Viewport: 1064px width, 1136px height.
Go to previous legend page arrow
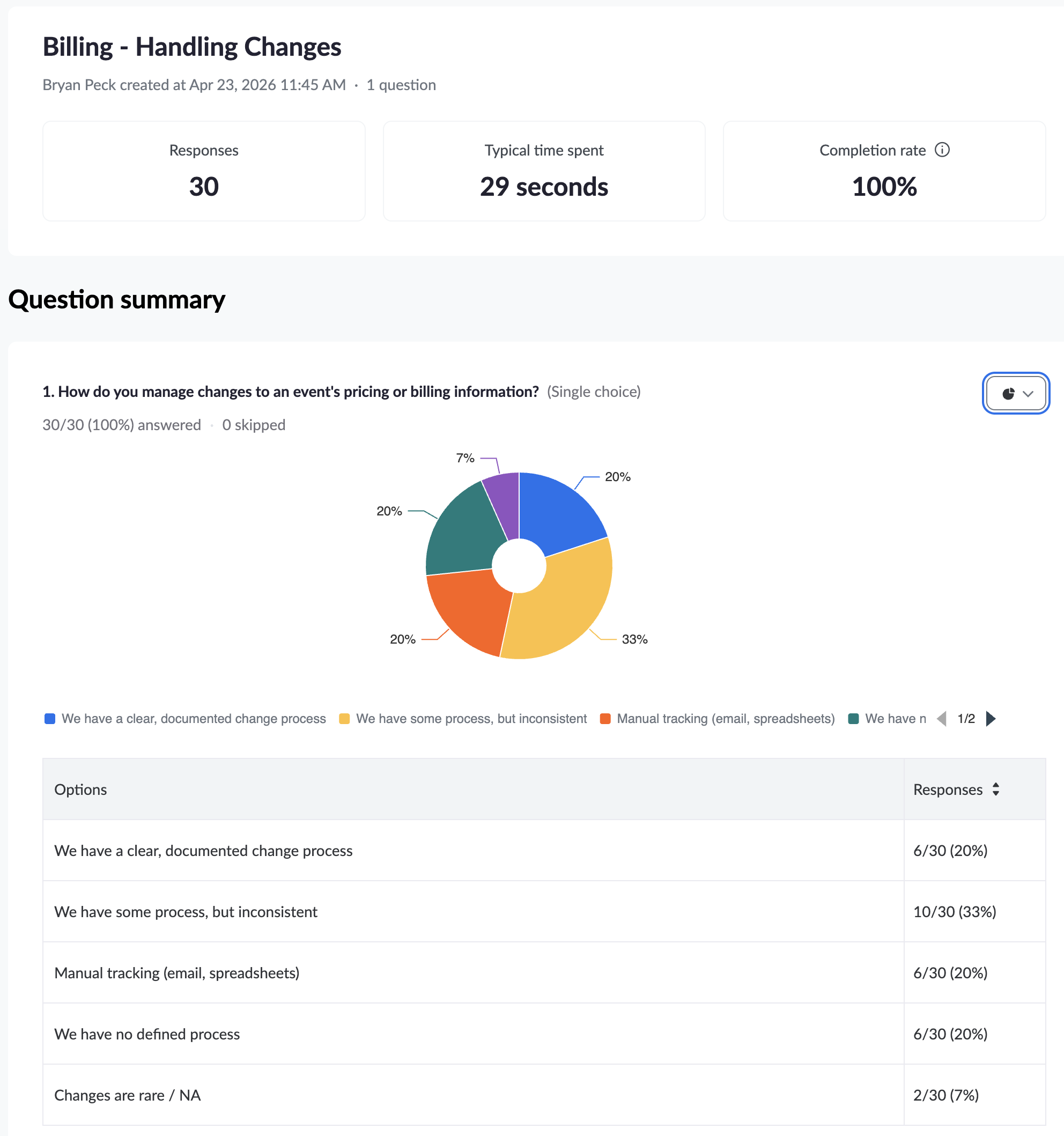[941, 718]
